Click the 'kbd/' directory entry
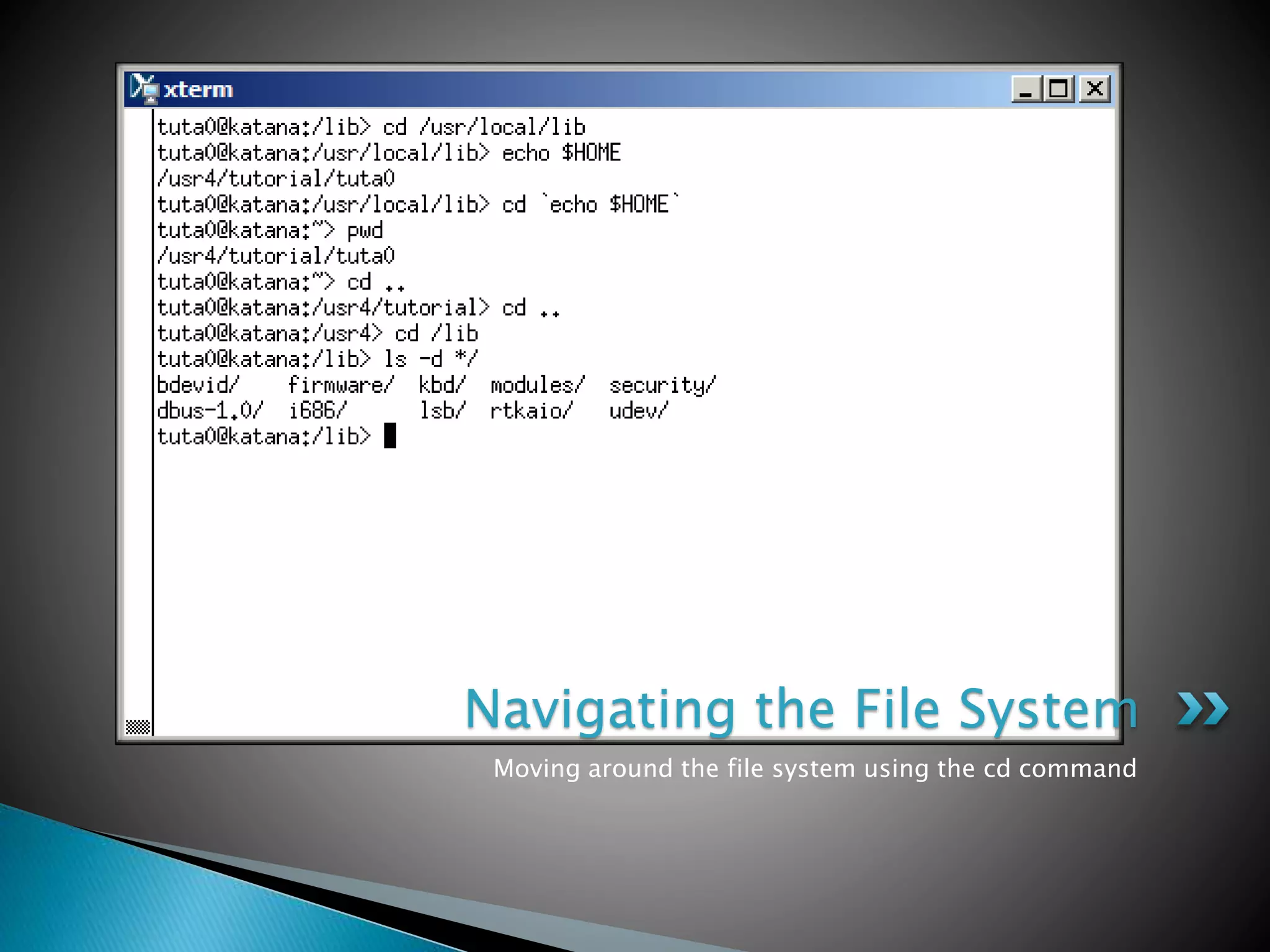The image size is (1270, 952). (x=442, y=386)
